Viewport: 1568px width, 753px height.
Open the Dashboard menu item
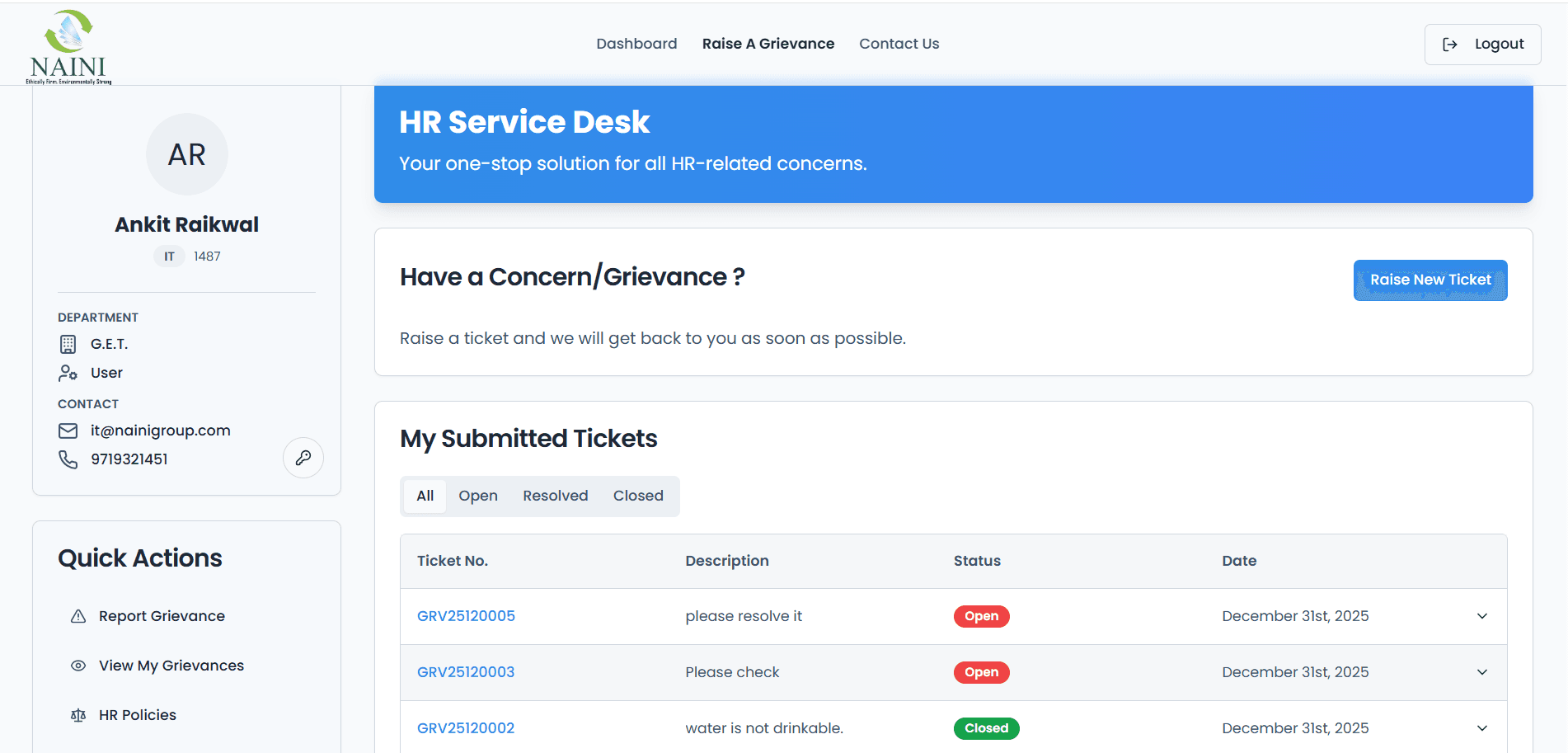pos(636,44)
